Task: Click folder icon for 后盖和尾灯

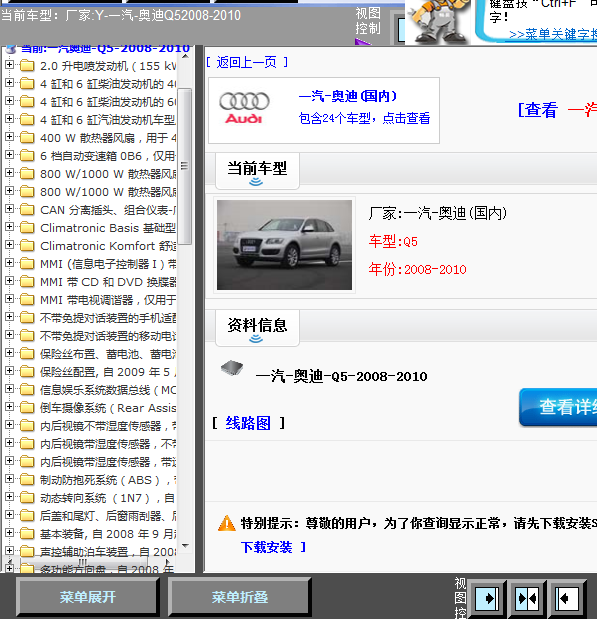Action: 27,516
